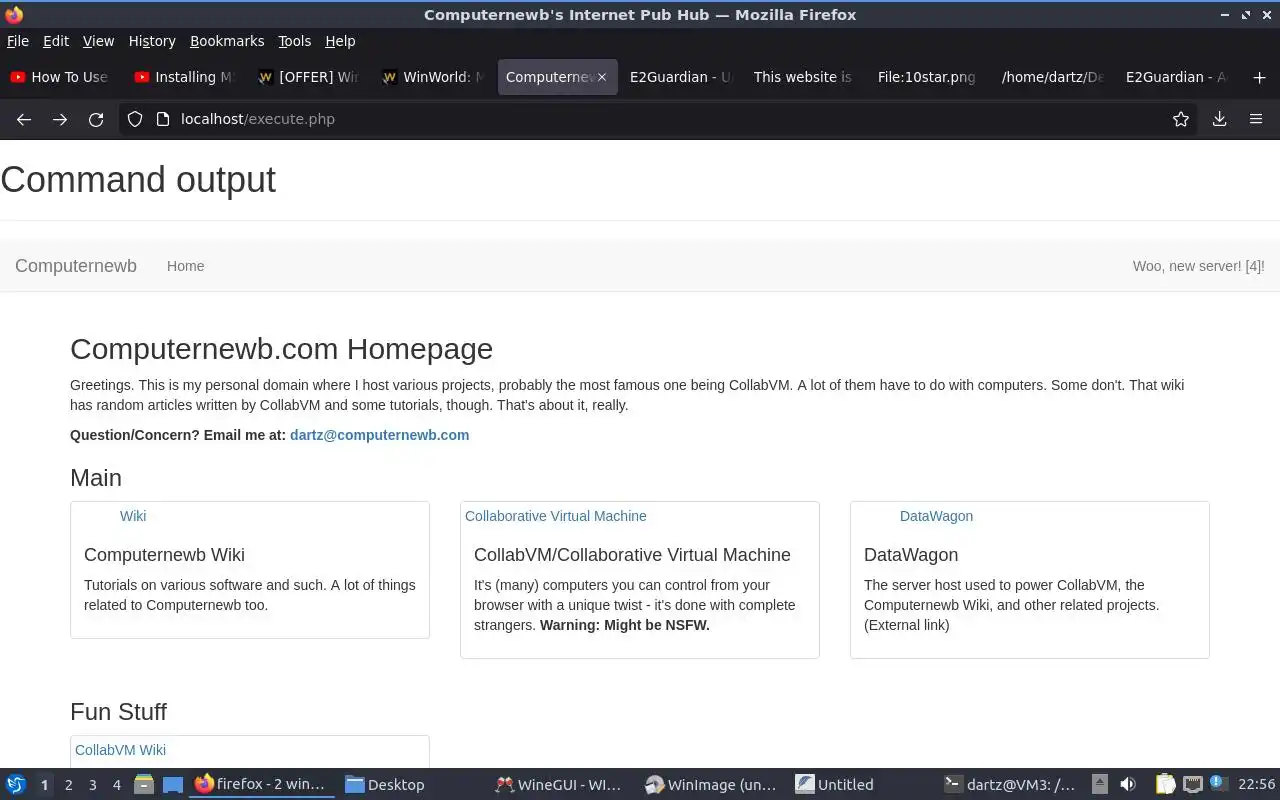Reload the current page

[96, 119]
